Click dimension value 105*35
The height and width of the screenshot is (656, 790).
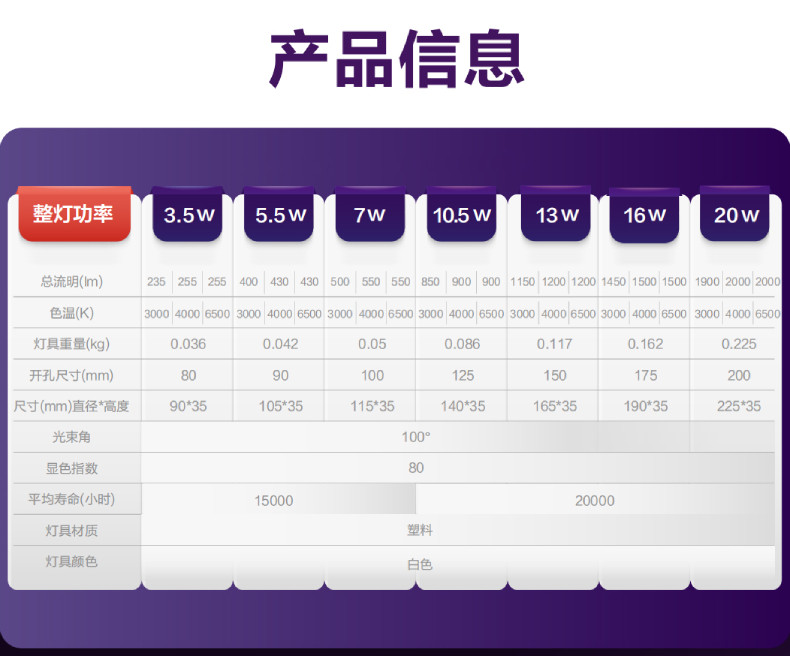tap(281, 406)
